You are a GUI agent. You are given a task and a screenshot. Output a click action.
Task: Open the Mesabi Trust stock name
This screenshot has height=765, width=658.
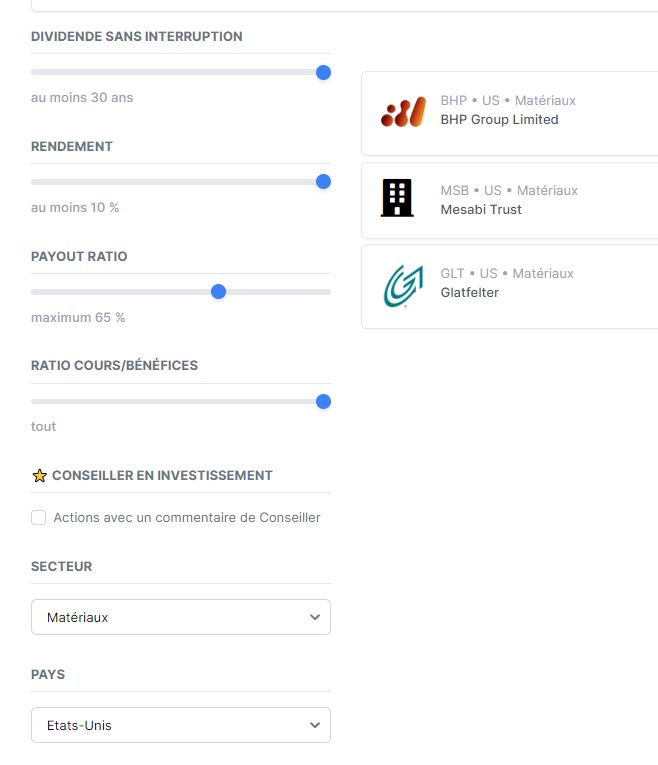(x=481, y=210)
